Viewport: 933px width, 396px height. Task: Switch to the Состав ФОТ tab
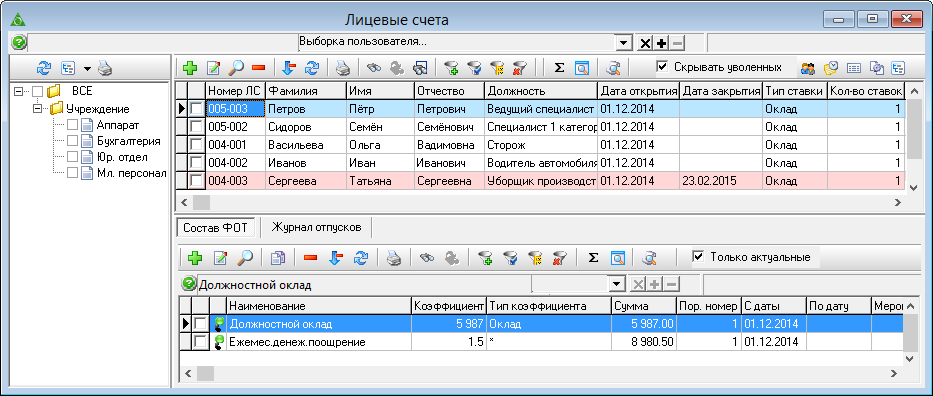pyautogui.click(x=215, y=227)
